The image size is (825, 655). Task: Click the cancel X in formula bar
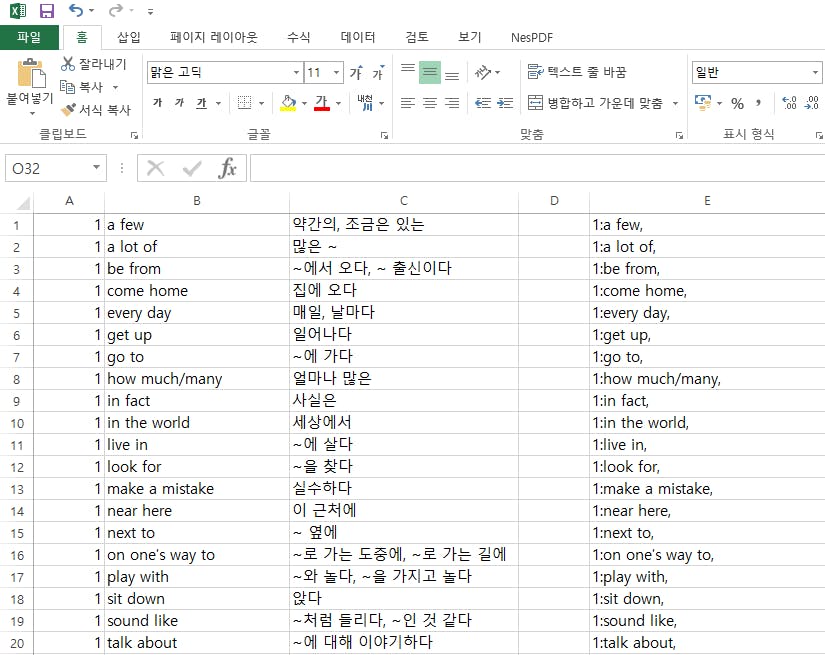coord(156,168)
